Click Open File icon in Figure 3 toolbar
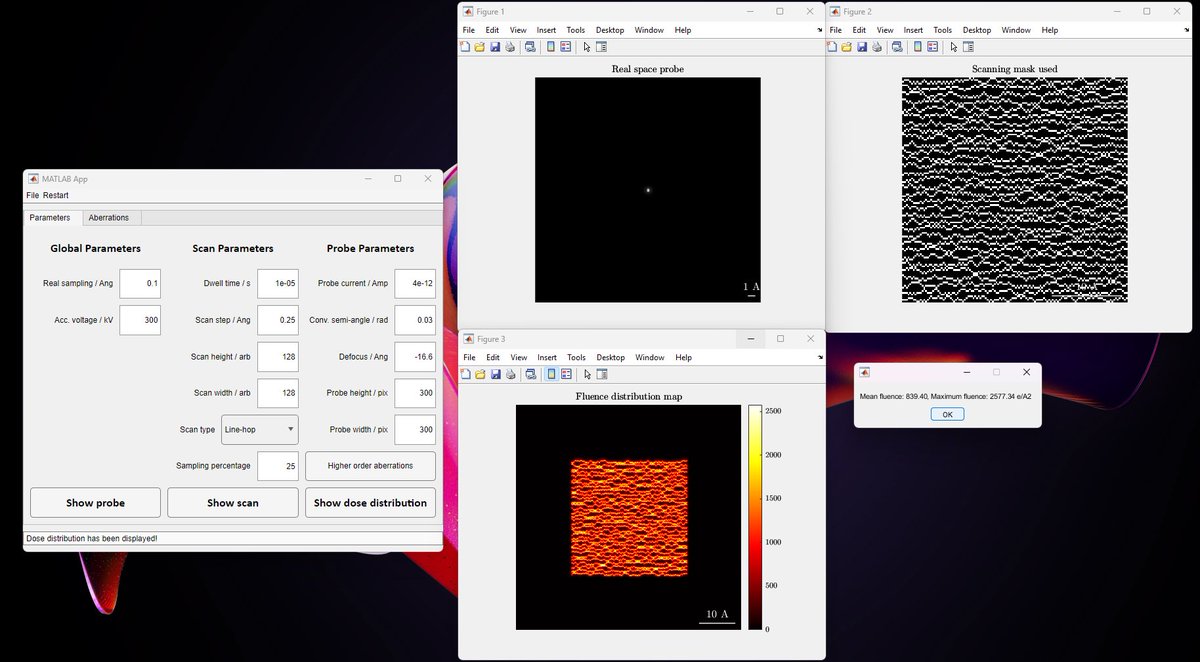This screenshot has width=1200, height=662. click(x=479, y=374)
